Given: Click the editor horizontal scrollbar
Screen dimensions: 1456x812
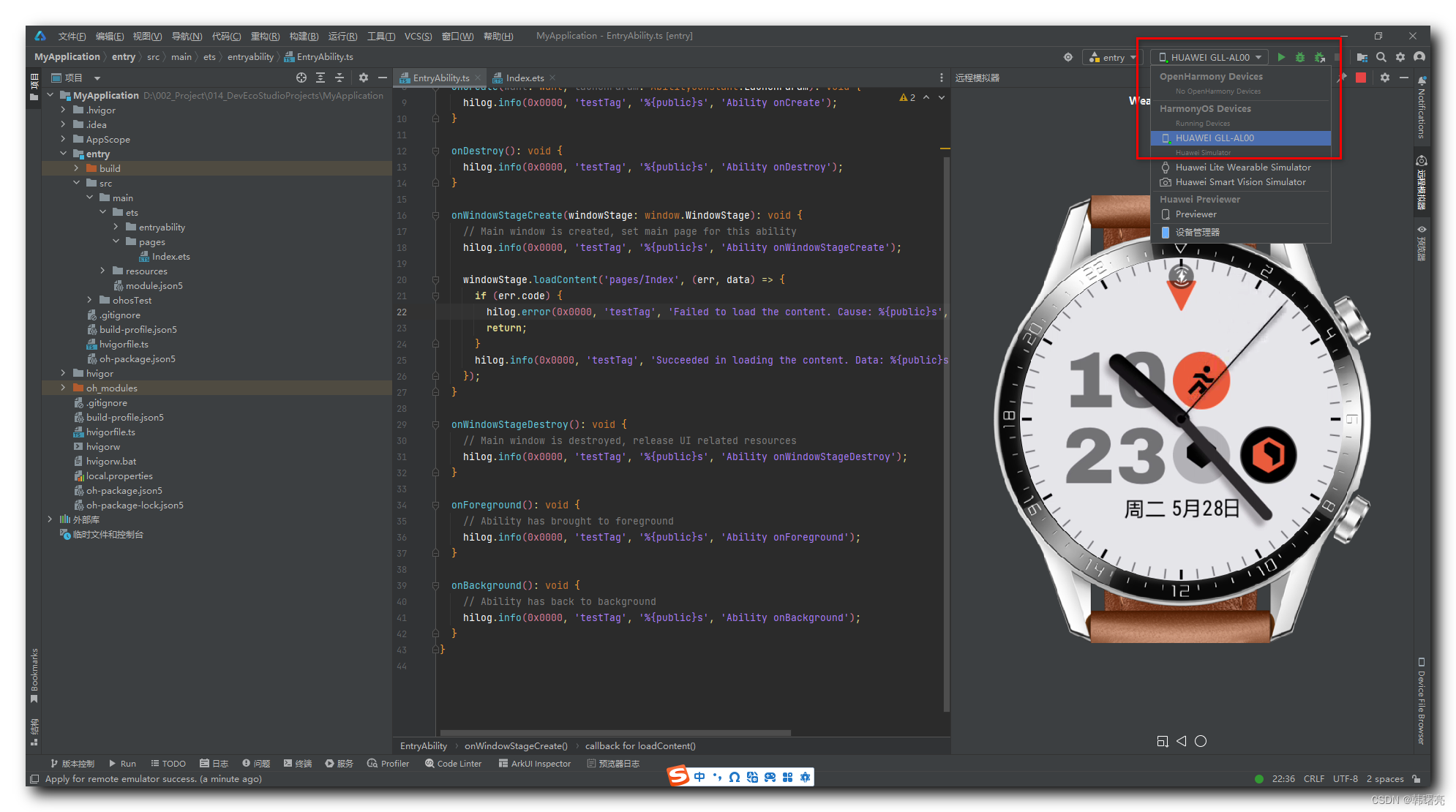Looking at the screenshot, I should [x=615, y=732].
